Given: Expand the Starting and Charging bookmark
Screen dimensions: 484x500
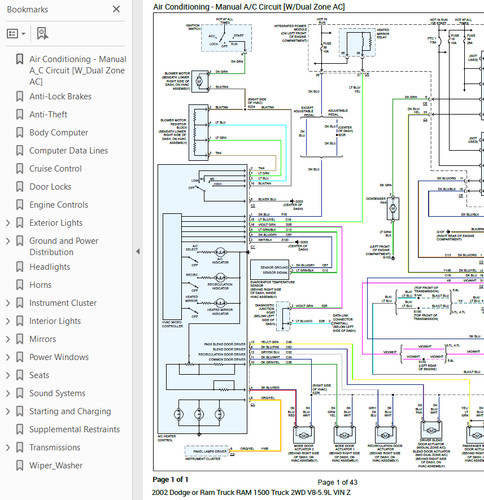Looking at the screenshot, I should click(8, 411).
